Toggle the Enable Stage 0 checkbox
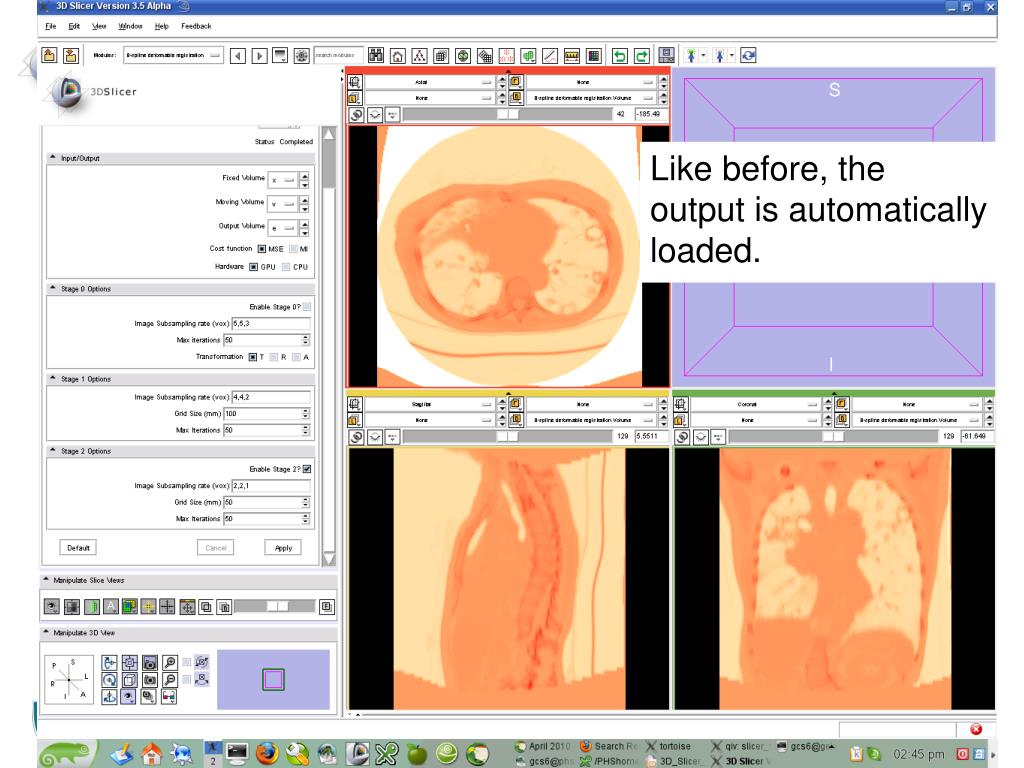The image size is (1024, 768). click(x=307, y=306)
